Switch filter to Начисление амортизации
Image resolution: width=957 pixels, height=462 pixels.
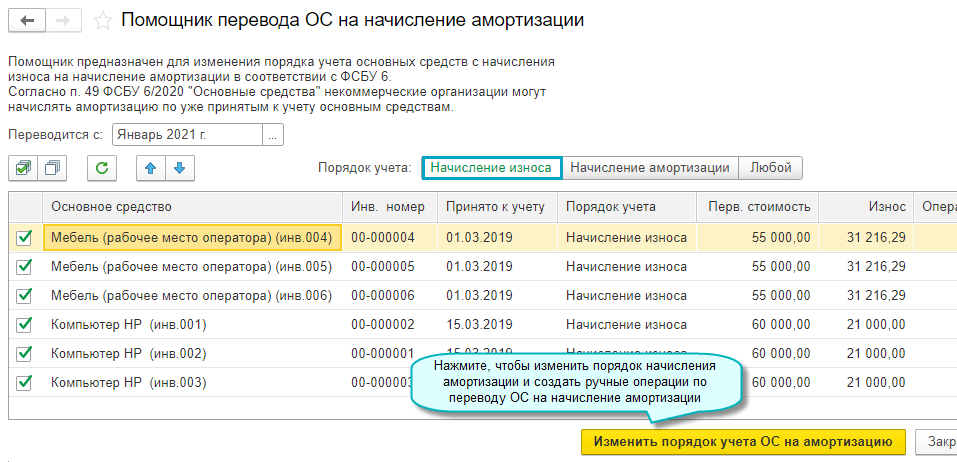(651, 168)
